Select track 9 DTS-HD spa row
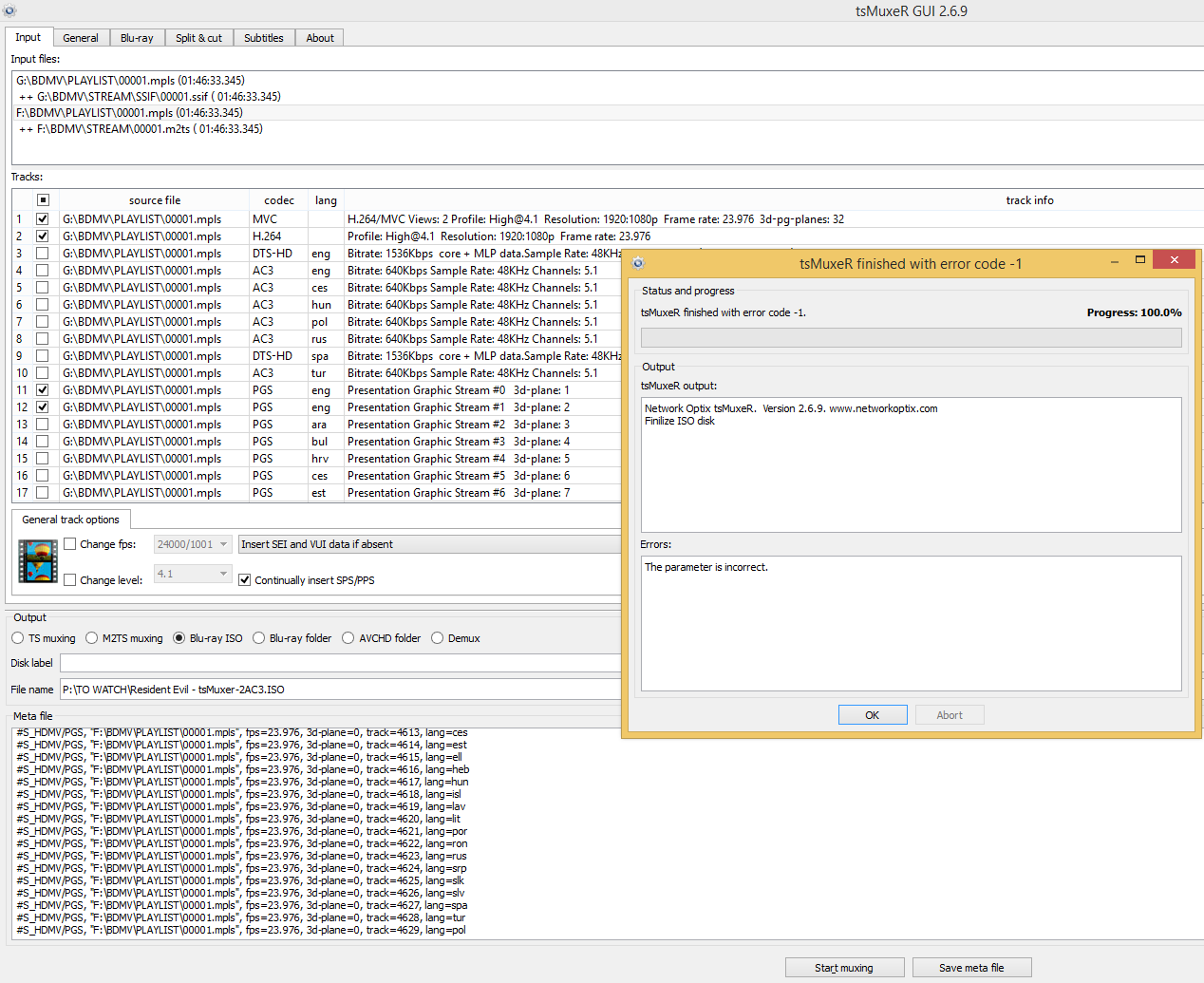 [x=317, y=356]
